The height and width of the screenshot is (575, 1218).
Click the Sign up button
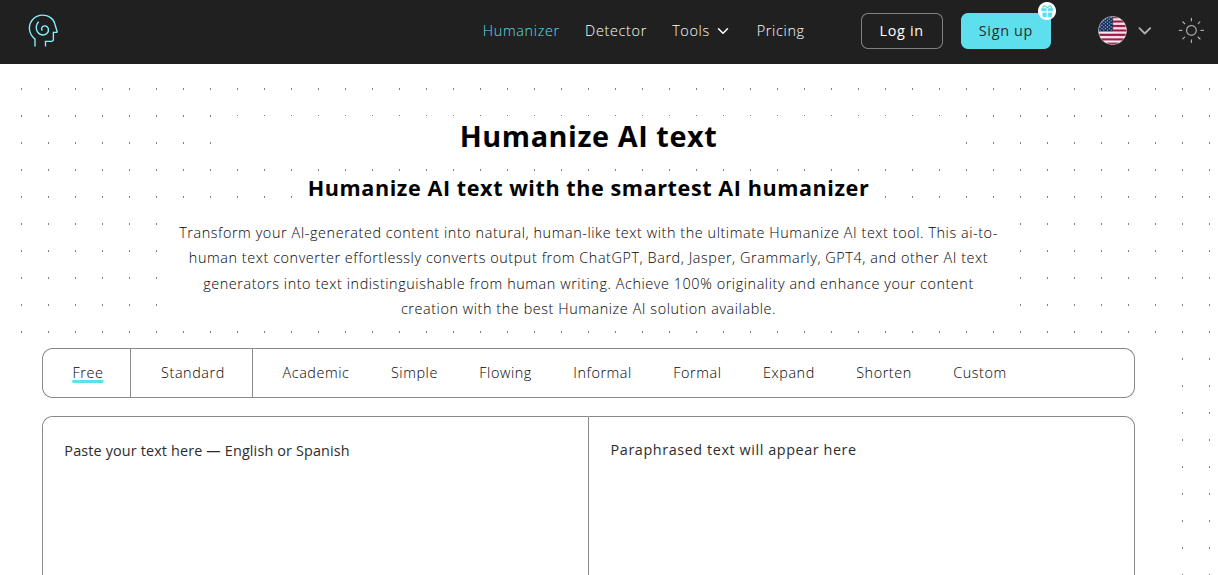(x=1005, y=31)
